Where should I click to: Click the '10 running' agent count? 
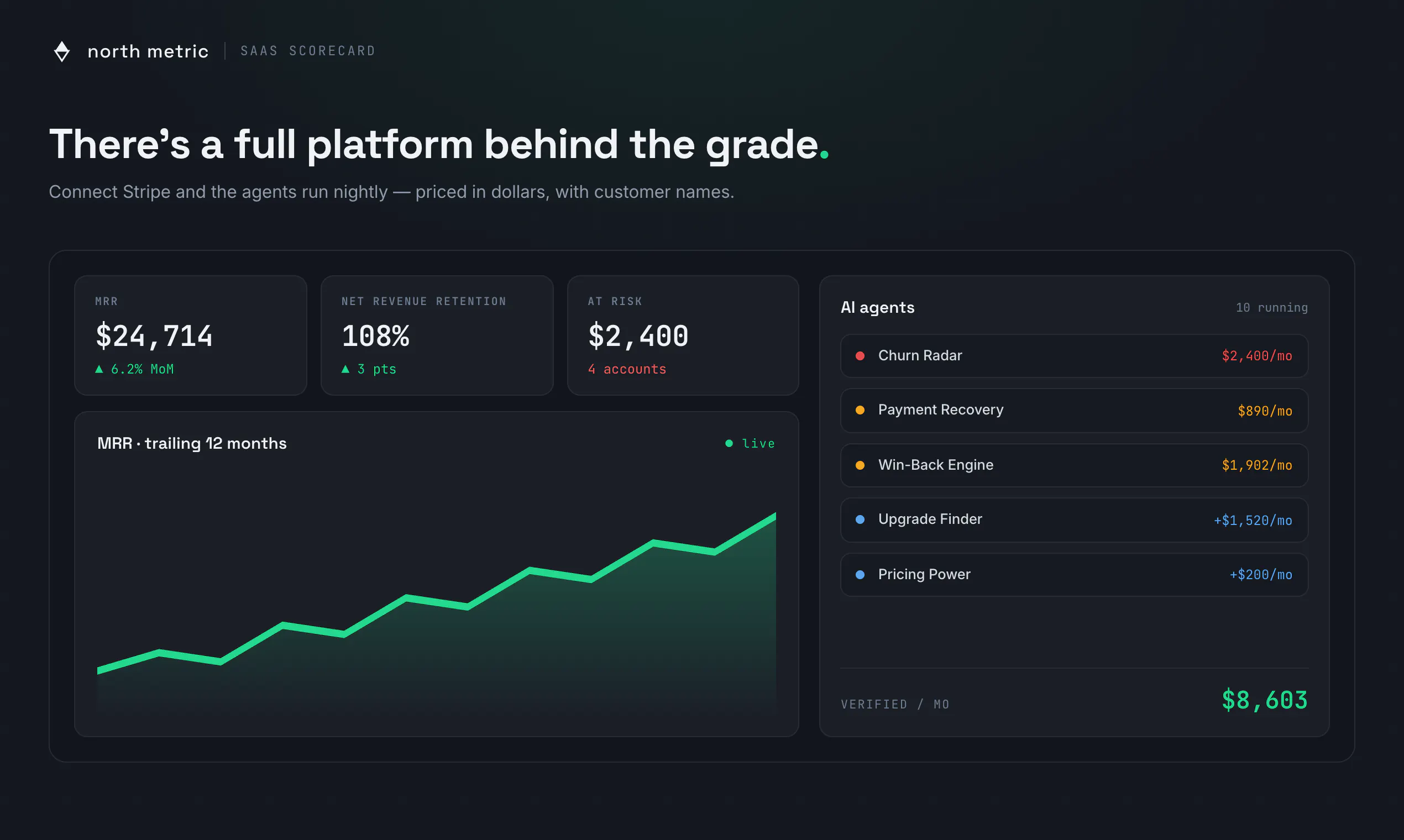(x=1271, y=307)
